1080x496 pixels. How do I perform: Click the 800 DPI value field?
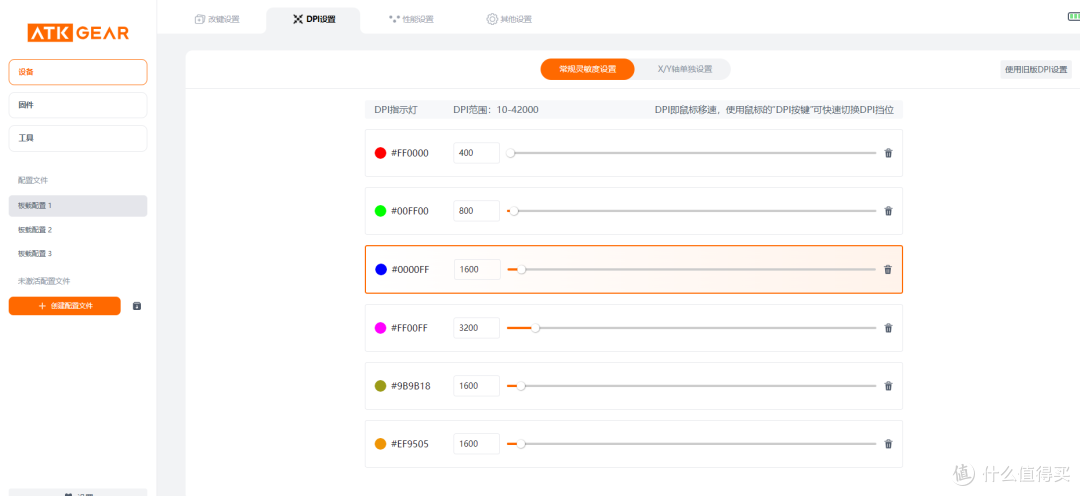point(476,211)
